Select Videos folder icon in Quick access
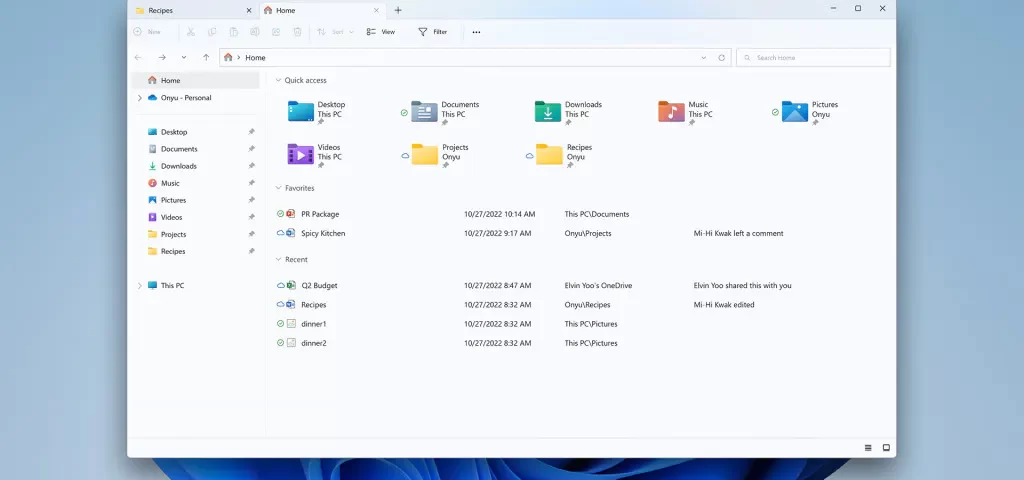Image resolution: width=1024 pixels, height=480 pixels. [x=301, y=154]
